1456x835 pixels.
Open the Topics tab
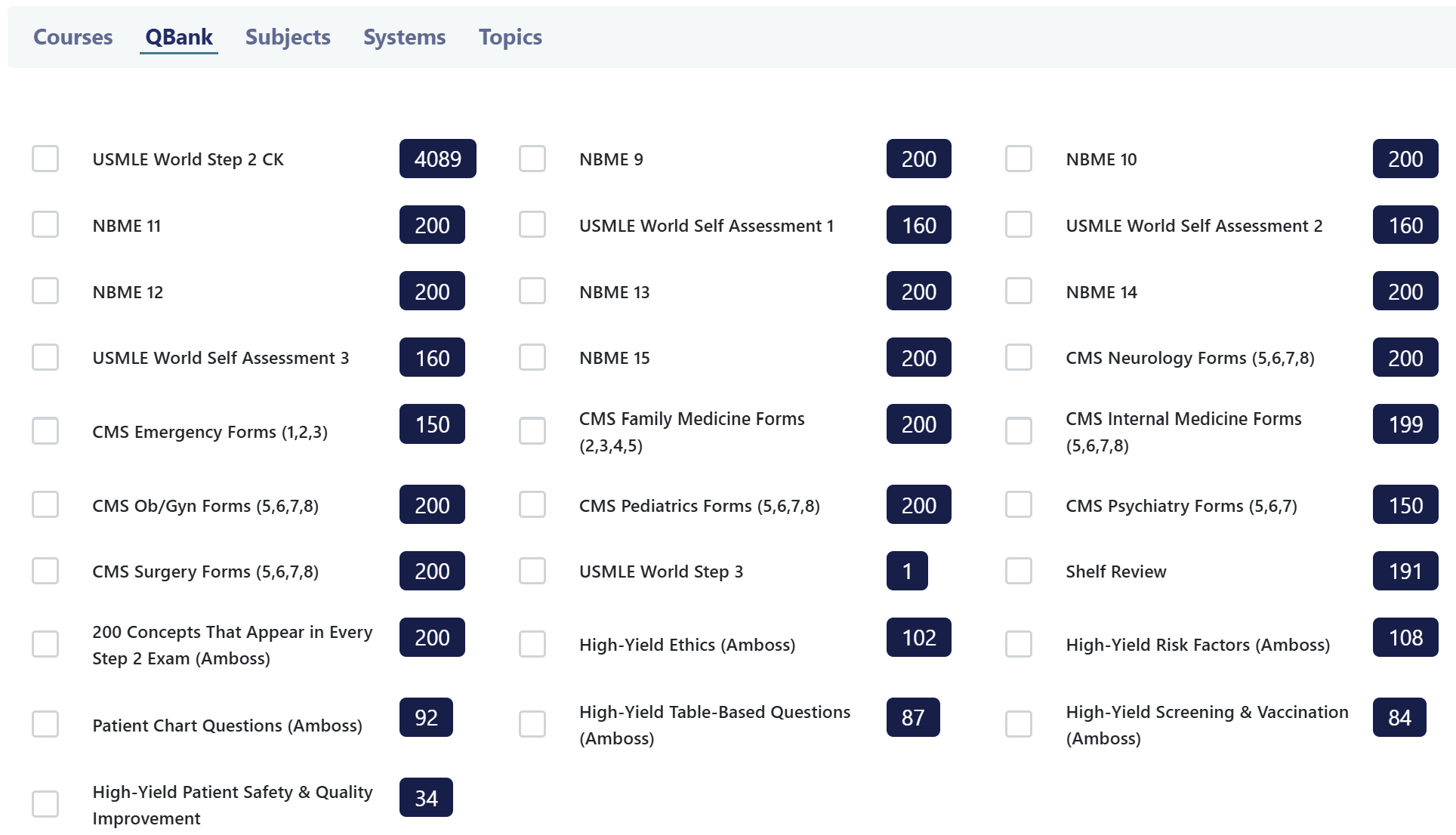coord(510,37)
